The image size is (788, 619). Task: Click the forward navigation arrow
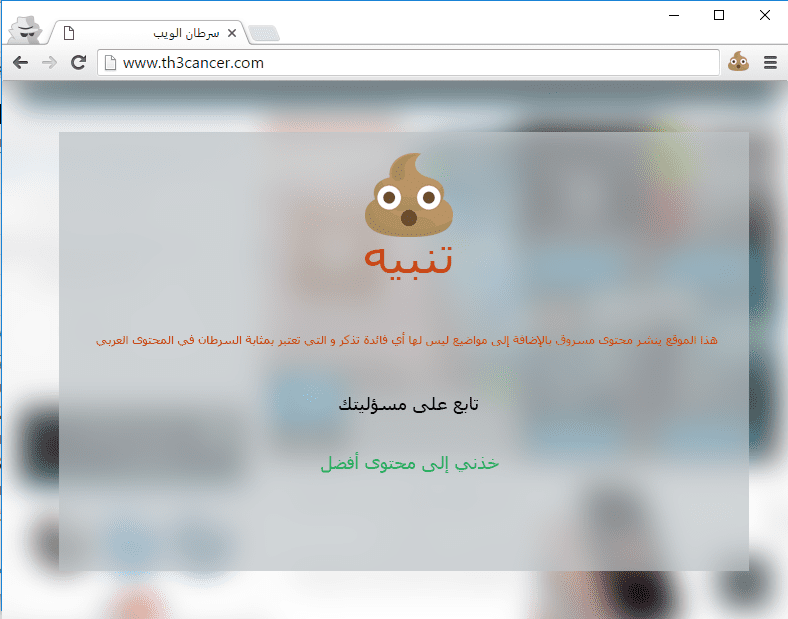[x=49, y=63]
